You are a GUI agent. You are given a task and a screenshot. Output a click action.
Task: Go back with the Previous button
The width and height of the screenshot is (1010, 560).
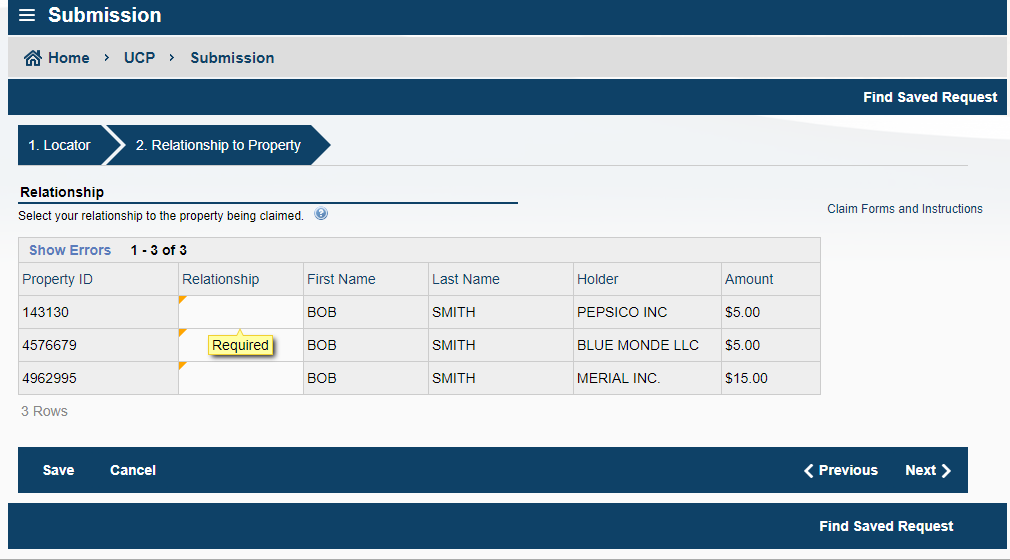coord(841,470)
